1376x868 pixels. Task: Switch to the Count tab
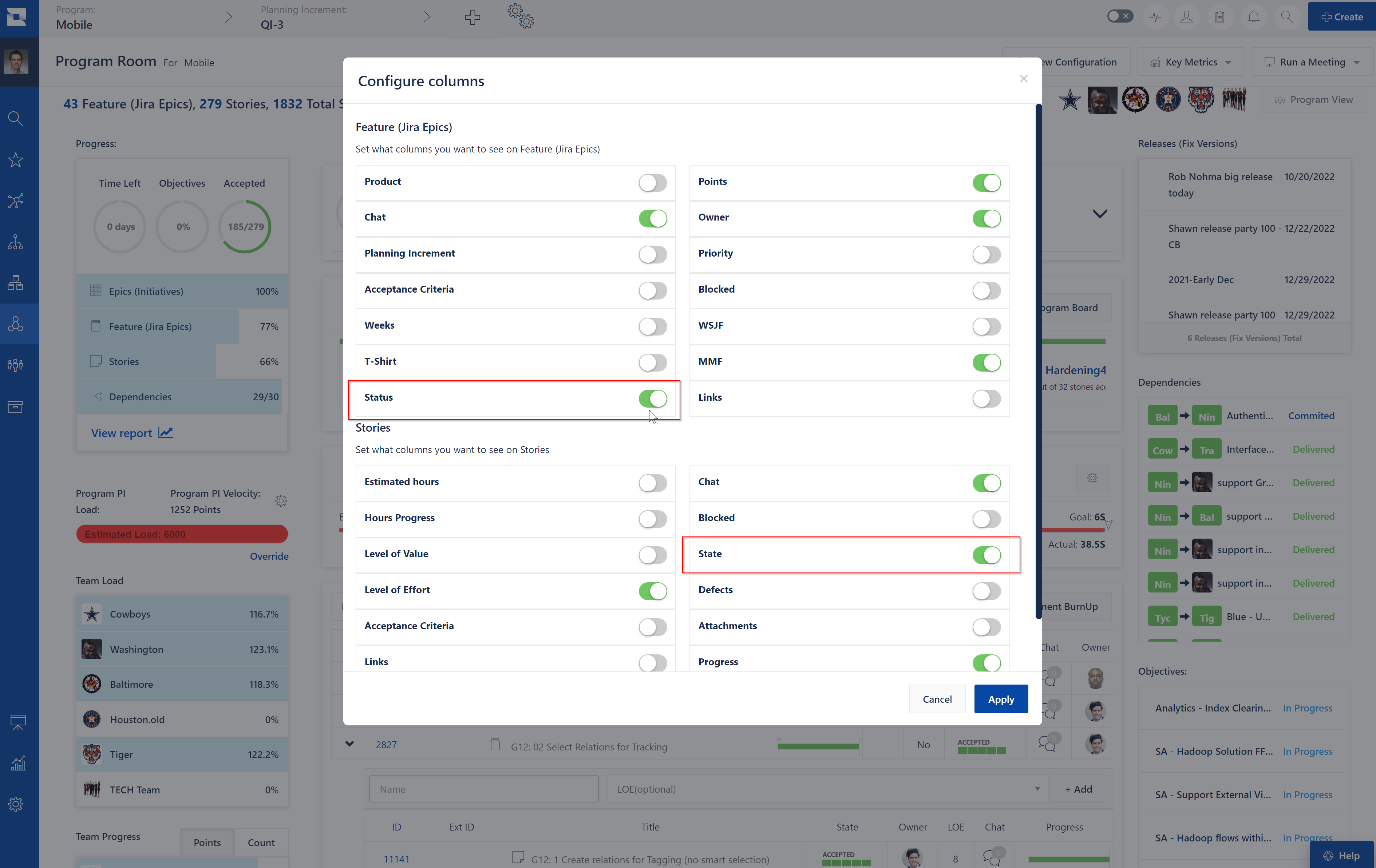click(x=261, y=842)
